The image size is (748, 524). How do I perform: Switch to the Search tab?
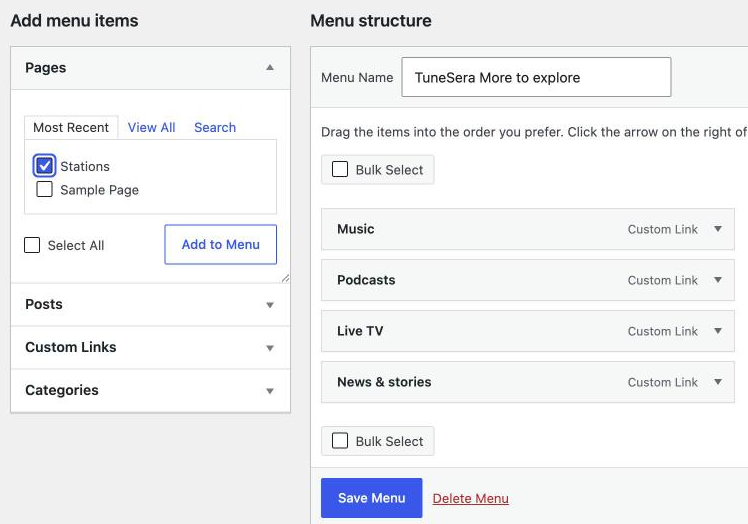pos(215,127)
